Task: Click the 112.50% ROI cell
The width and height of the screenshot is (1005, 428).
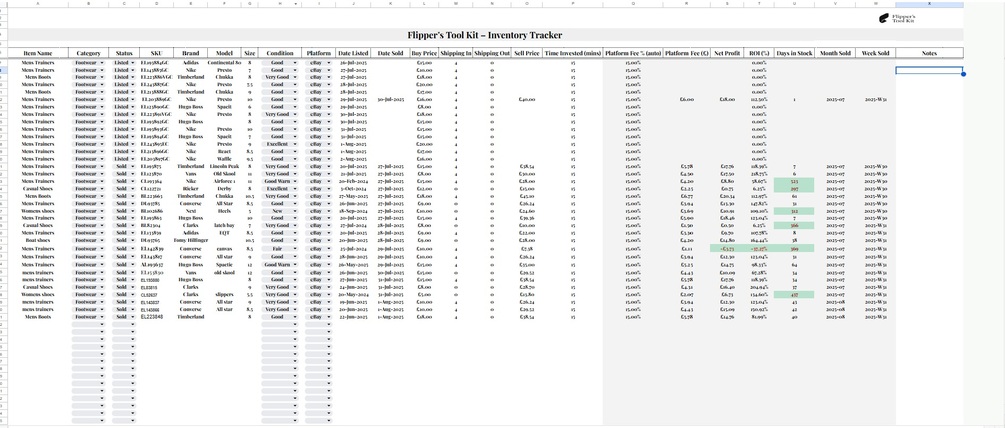Action: 759,100
